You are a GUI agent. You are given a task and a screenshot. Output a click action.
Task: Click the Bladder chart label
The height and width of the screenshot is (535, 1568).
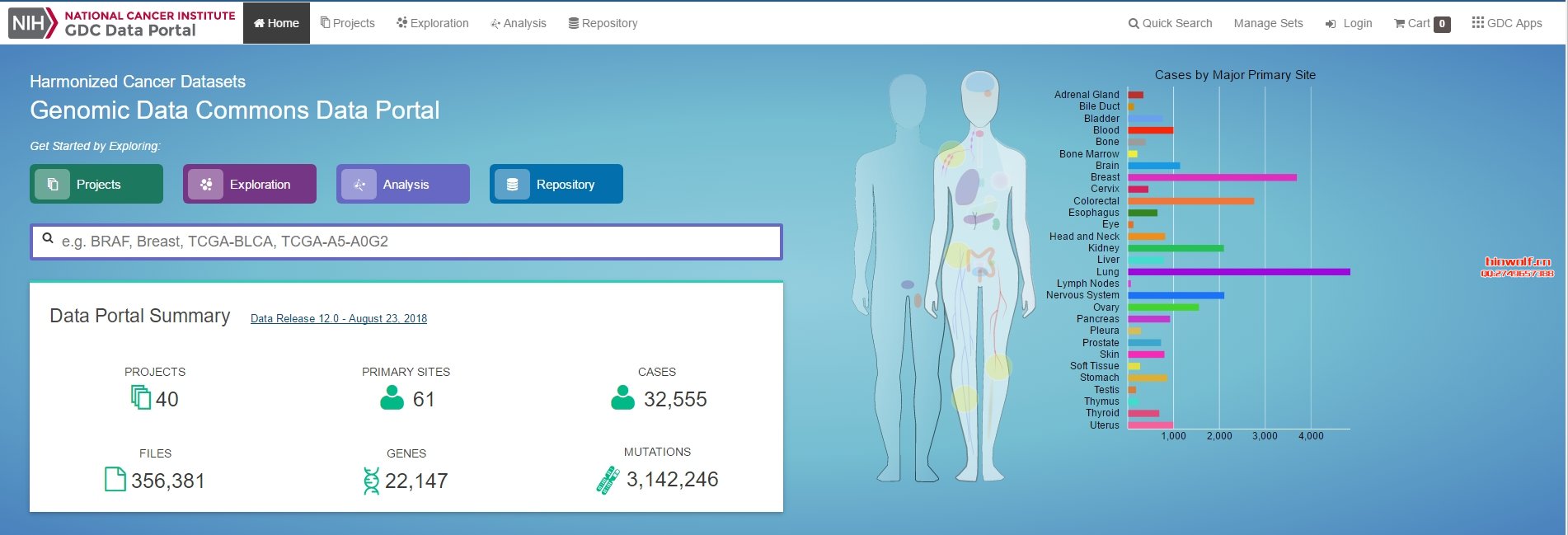coord(1101,119)
